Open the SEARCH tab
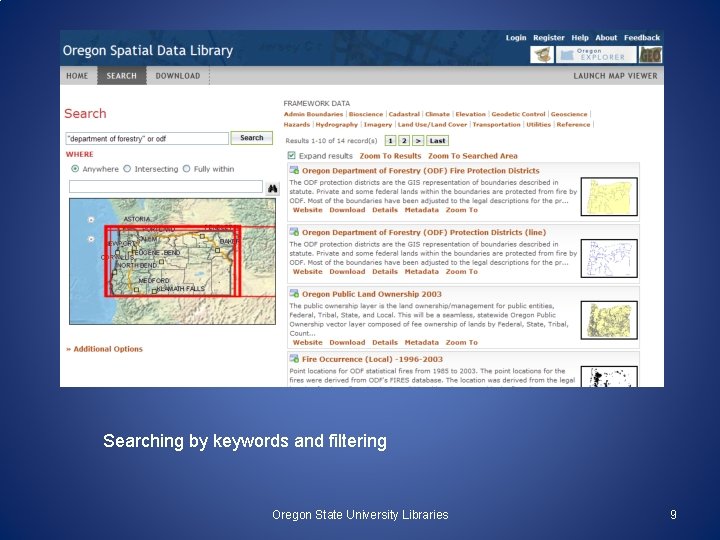The width and height of the screenshot is (720, 540). pos(122,76)
